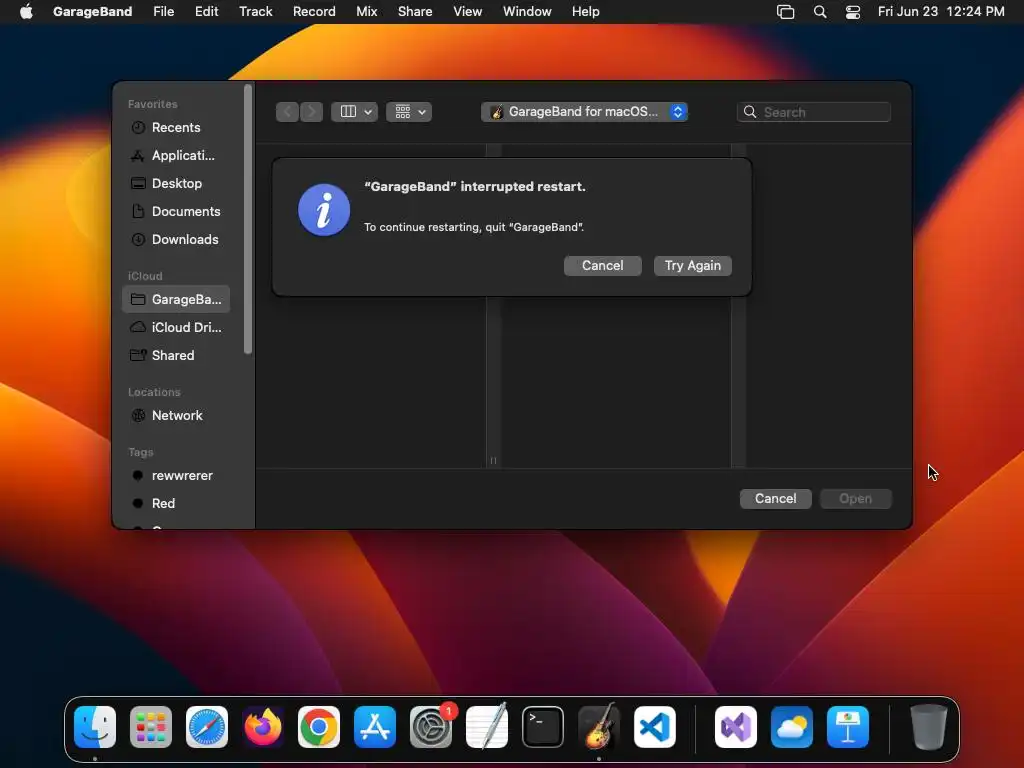Open the Window menu

coord(527,12)
